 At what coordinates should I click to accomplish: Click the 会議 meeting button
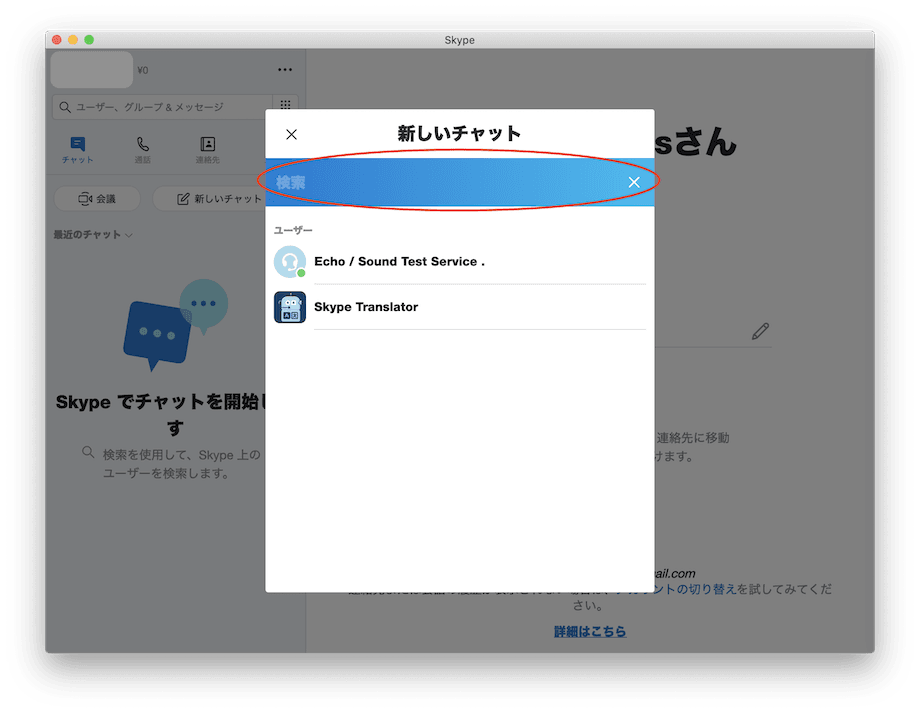click(97, 199)
